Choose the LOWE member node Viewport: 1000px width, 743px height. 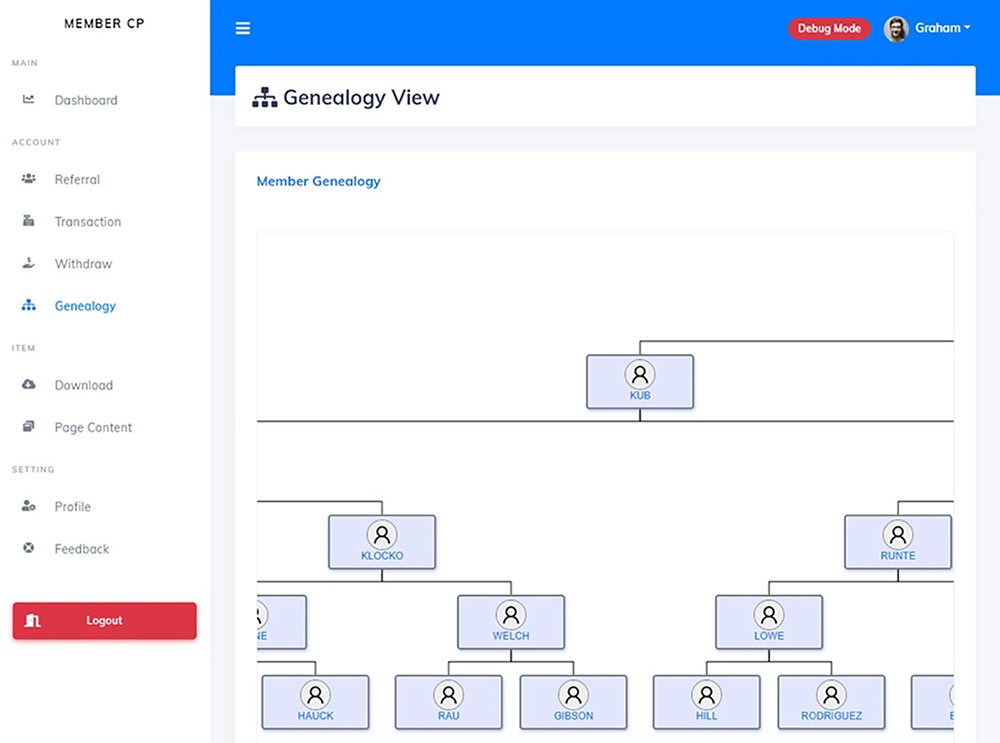click(x=769, y=621)
